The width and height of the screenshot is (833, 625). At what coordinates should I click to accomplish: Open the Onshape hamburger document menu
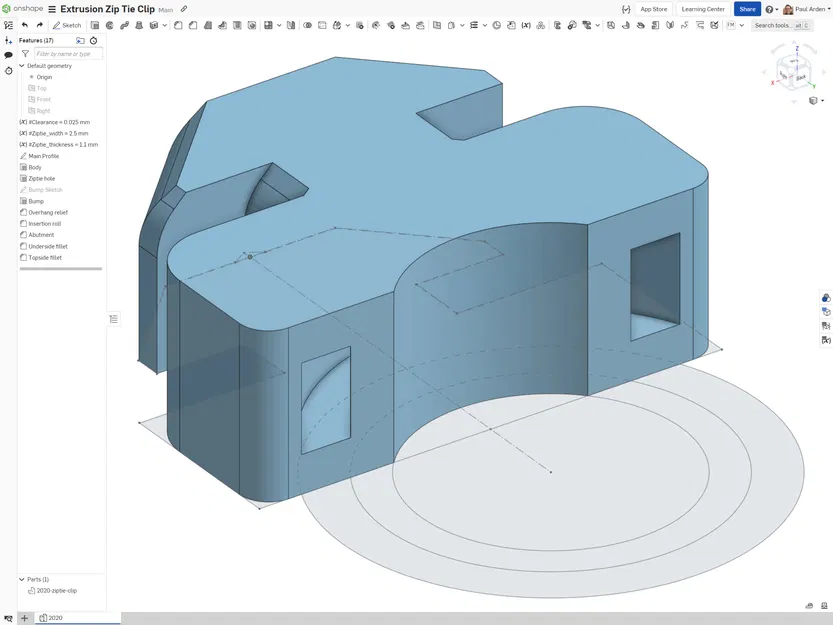(x=52, y=9)
